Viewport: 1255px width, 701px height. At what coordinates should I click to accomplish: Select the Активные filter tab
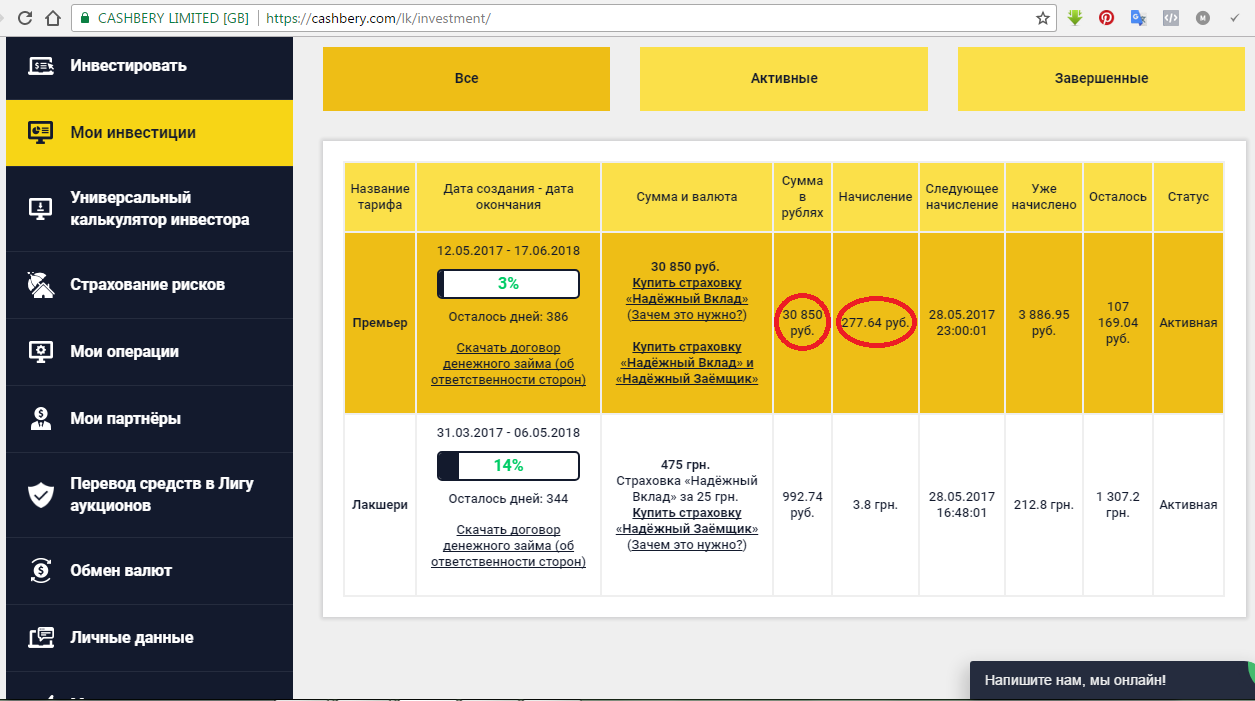[x=784, y=79]
